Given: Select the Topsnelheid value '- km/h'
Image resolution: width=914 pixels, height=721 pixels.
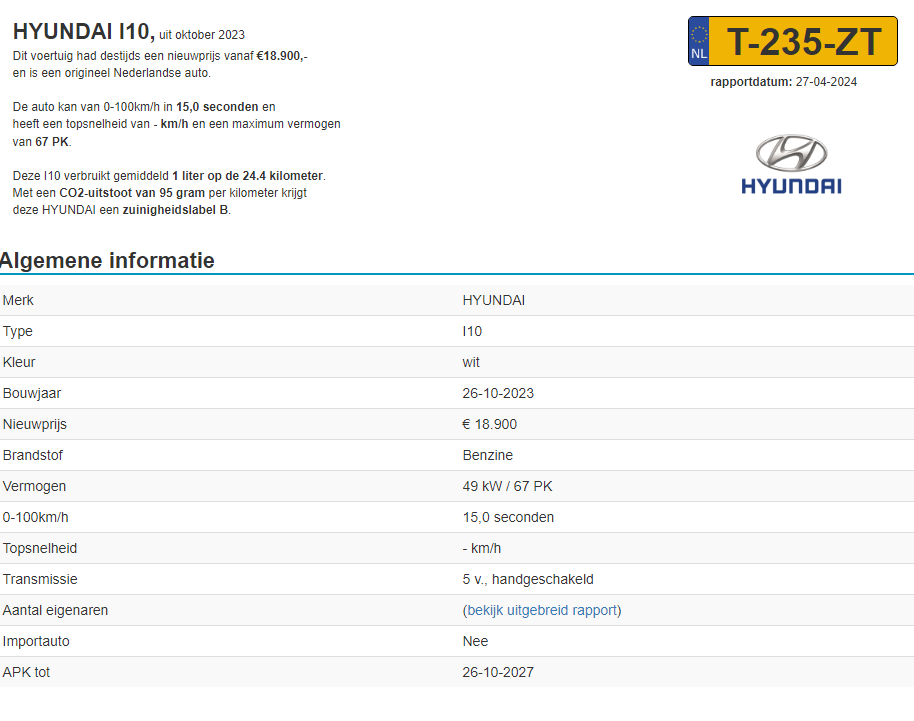Looking at the screenshot, I should pyautogui.click(x=482, y=548).
